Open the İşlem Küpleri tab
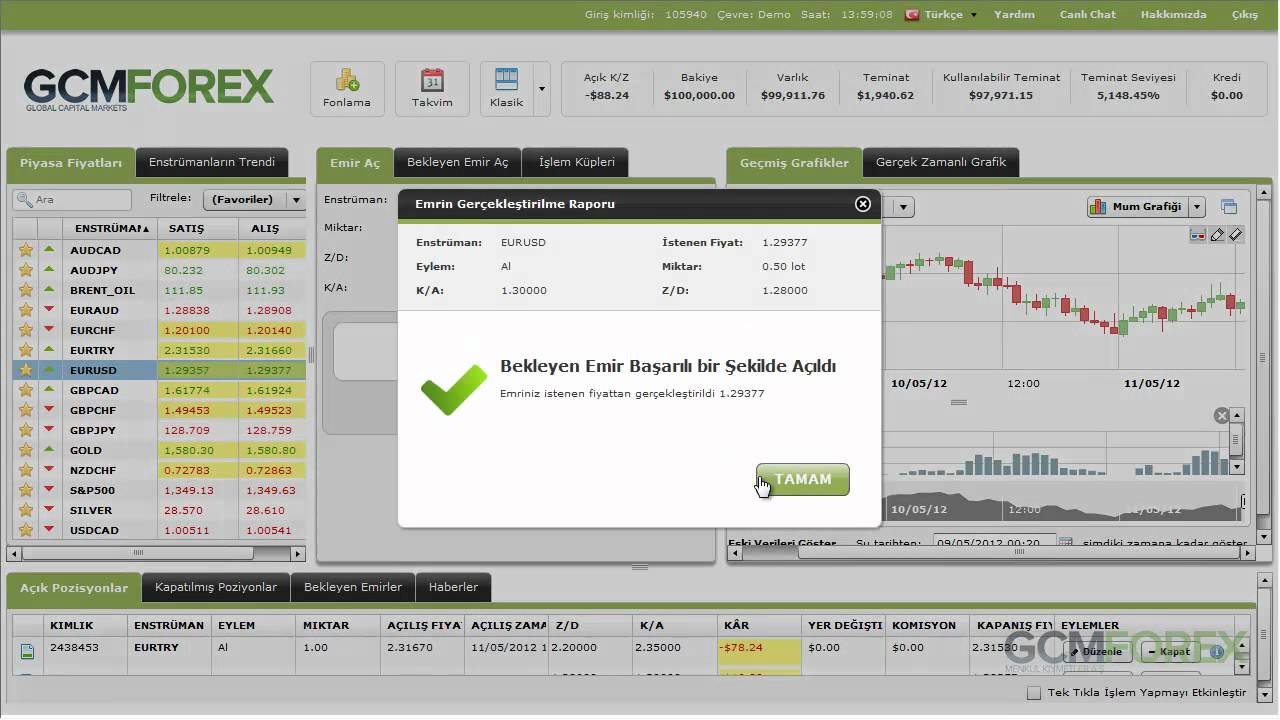Image resolution: width=1280 pixels, height=720 pixels. coord(577,162)
